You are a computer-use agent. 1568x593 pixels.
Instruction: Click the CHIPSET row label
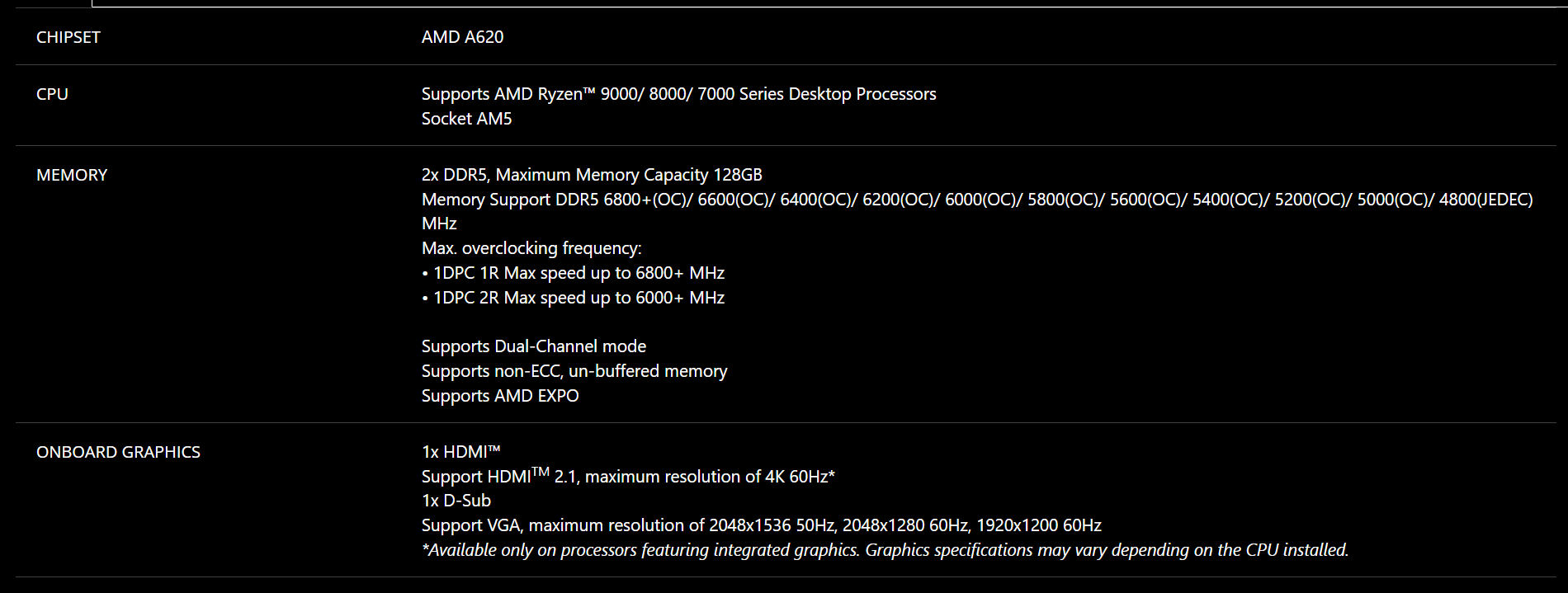68,37
